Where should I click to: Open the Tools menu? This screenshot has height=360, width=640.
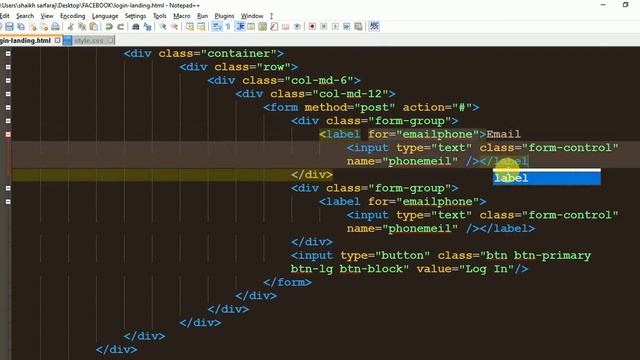pos(160,16)
